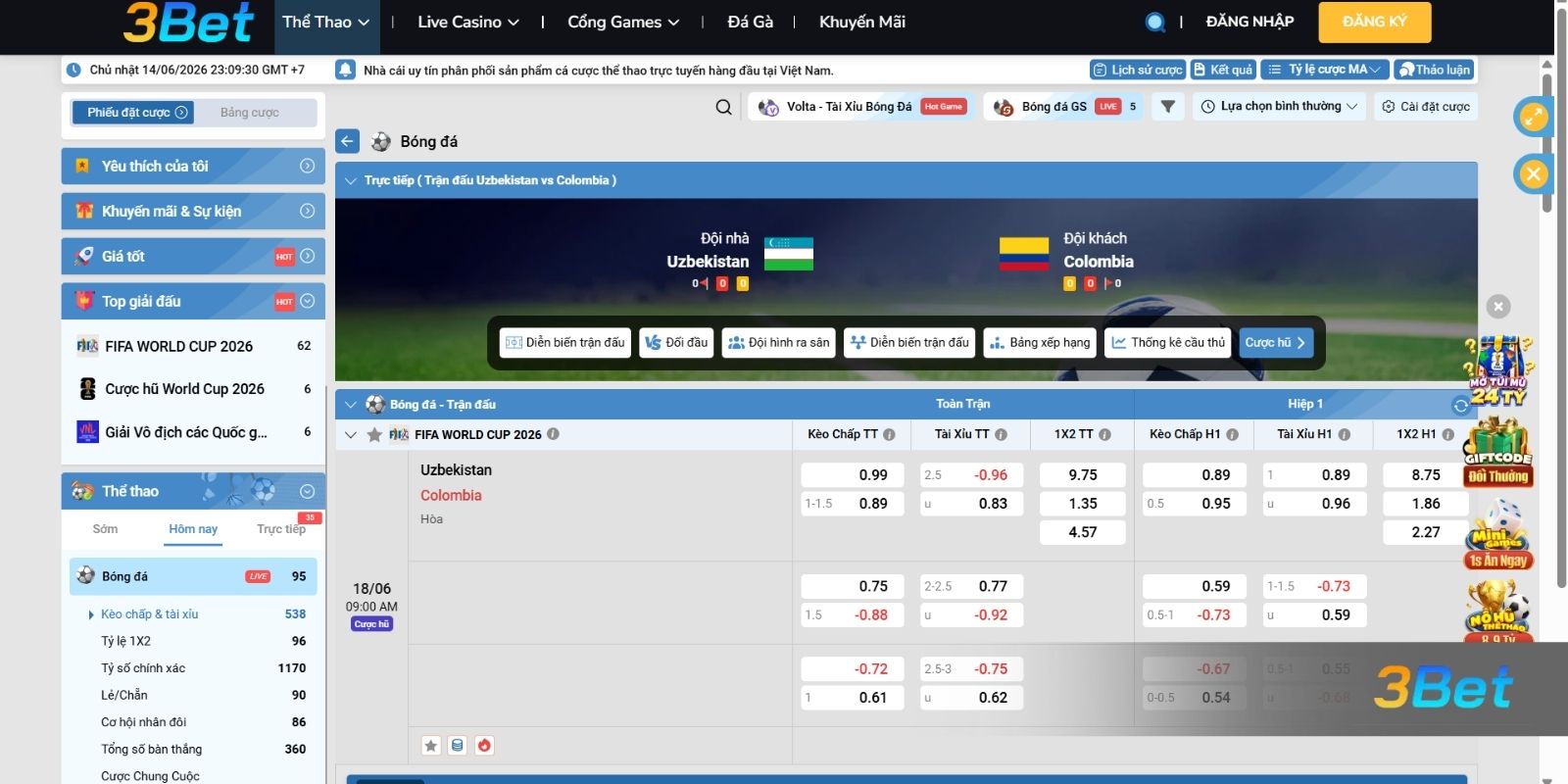Open Volta - Tài Xỉu Bóng Đá game
The height and width of the screenshot is (784, 1568).
point(862,107)
